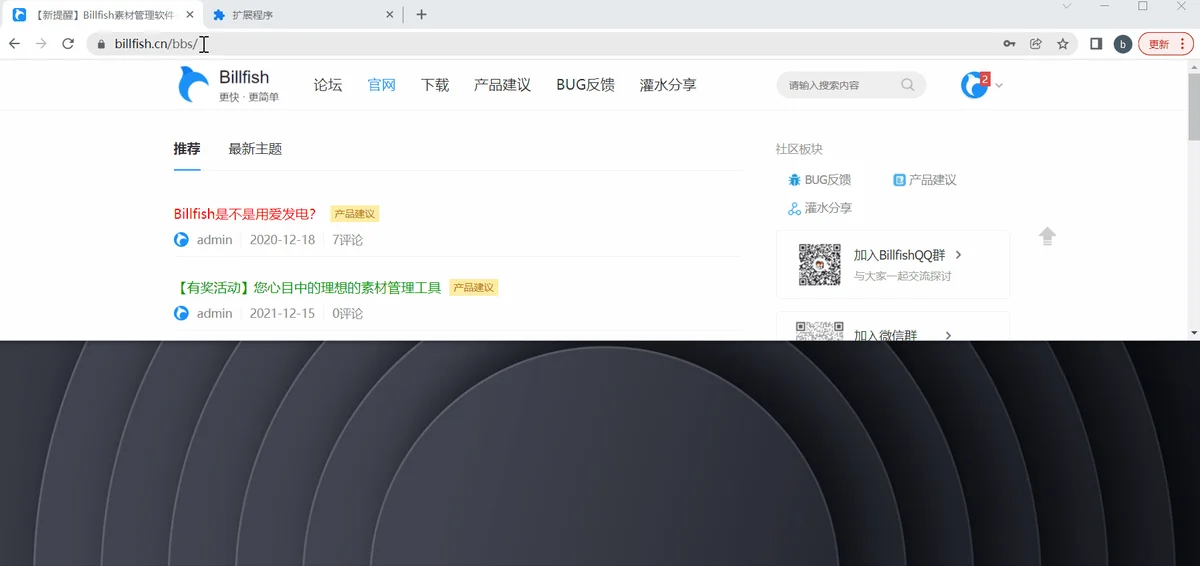Click the 0评论 comment count
Screen dimensions: 1200x566
(348, 313)
